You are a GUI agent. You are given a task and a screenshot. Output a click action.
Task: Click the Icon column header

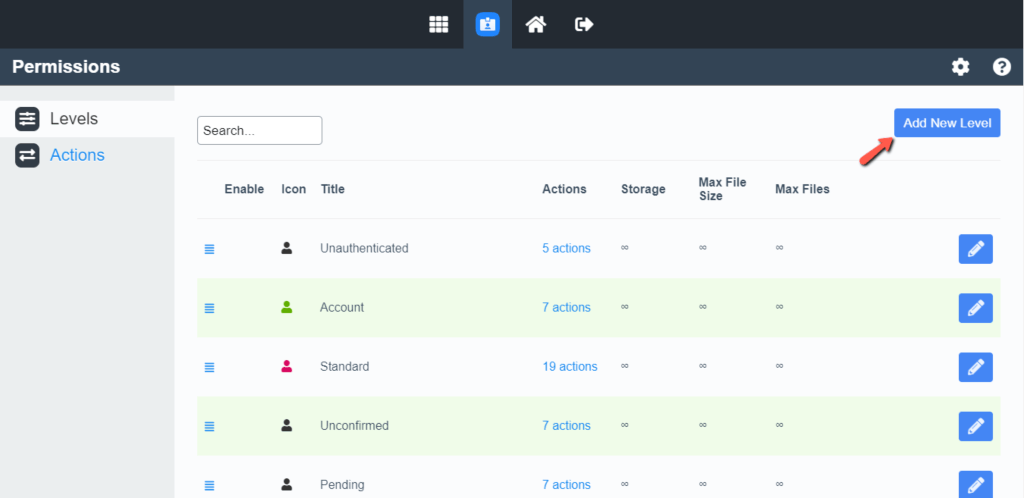pyautogui.click(x=293, y=189)
